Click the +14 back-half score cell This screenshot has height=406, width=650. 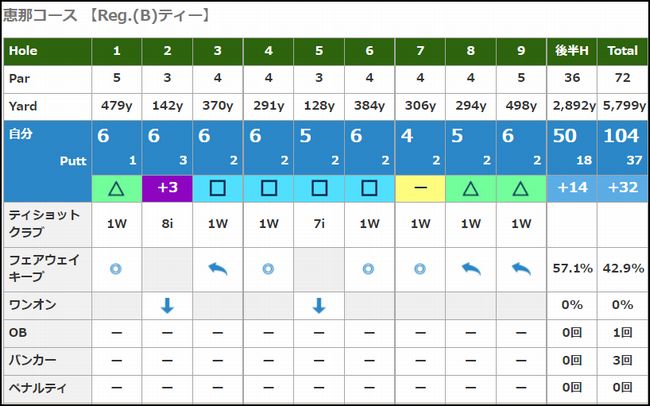point(572,188)
